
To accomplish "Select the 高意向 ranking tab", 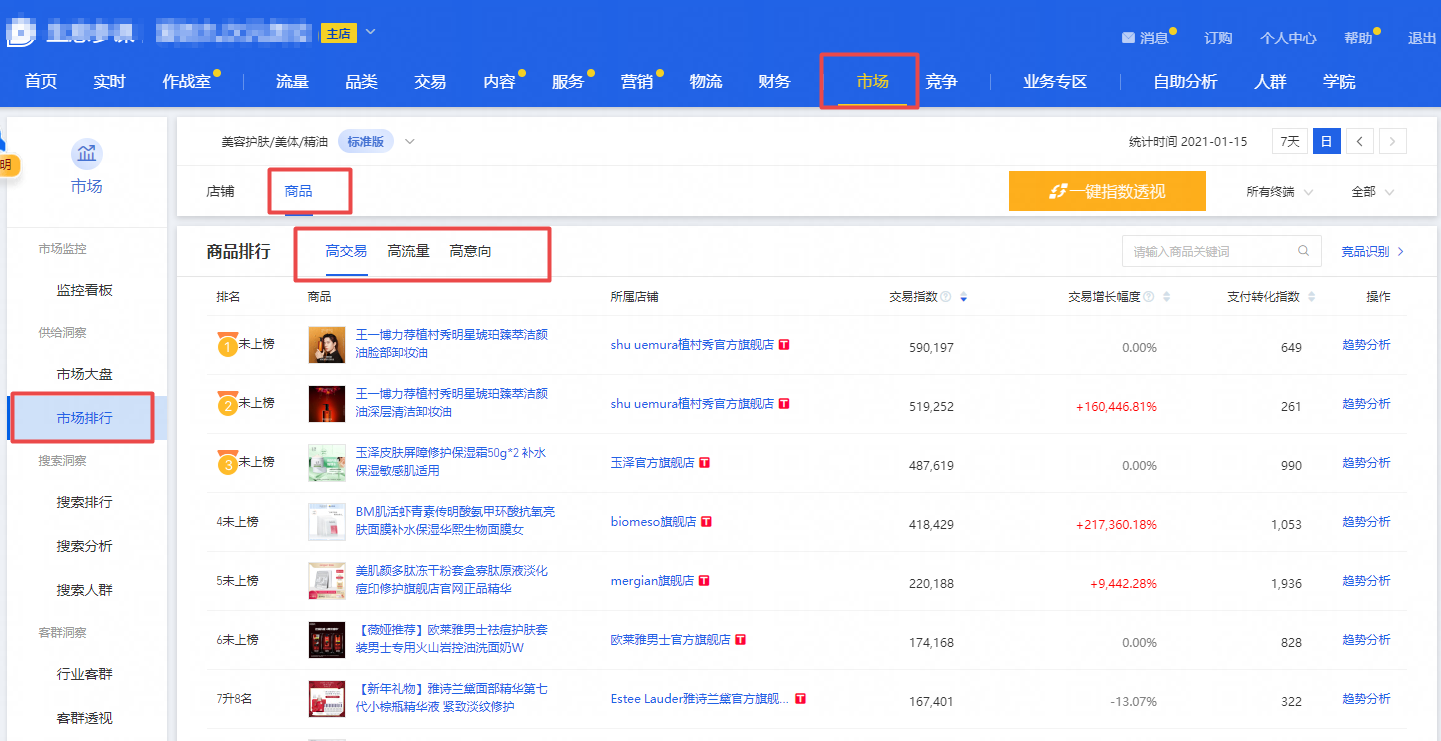I will pyautogui.click(x=470, y=252).
